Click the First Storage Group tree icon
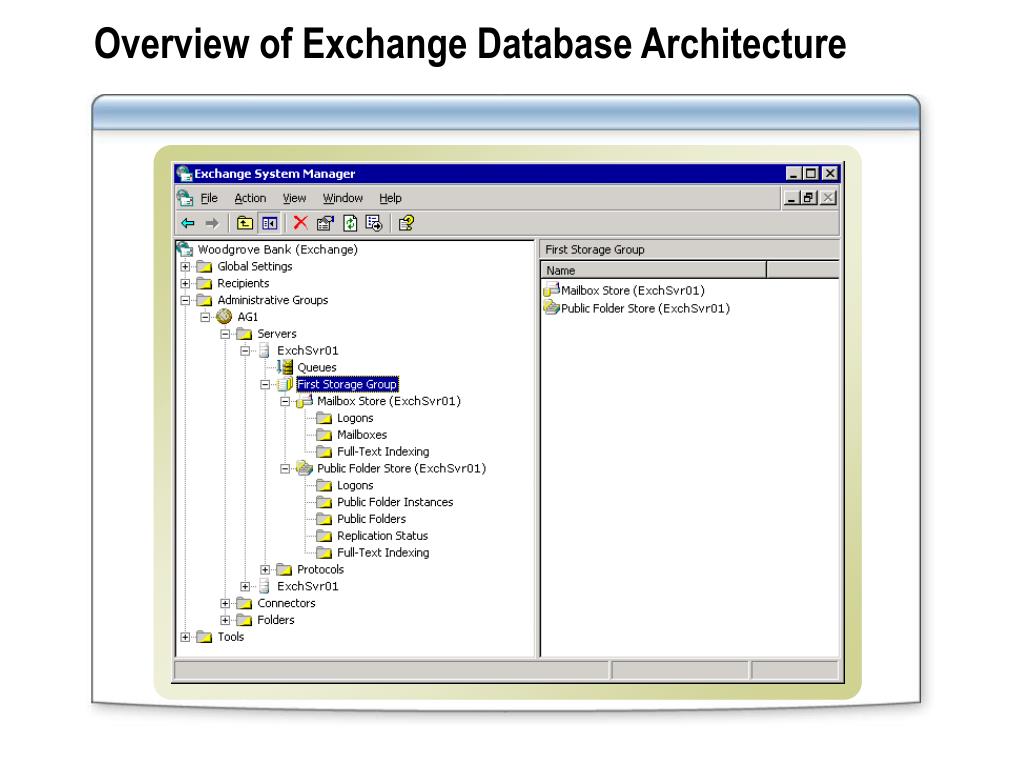 (285, 384)
